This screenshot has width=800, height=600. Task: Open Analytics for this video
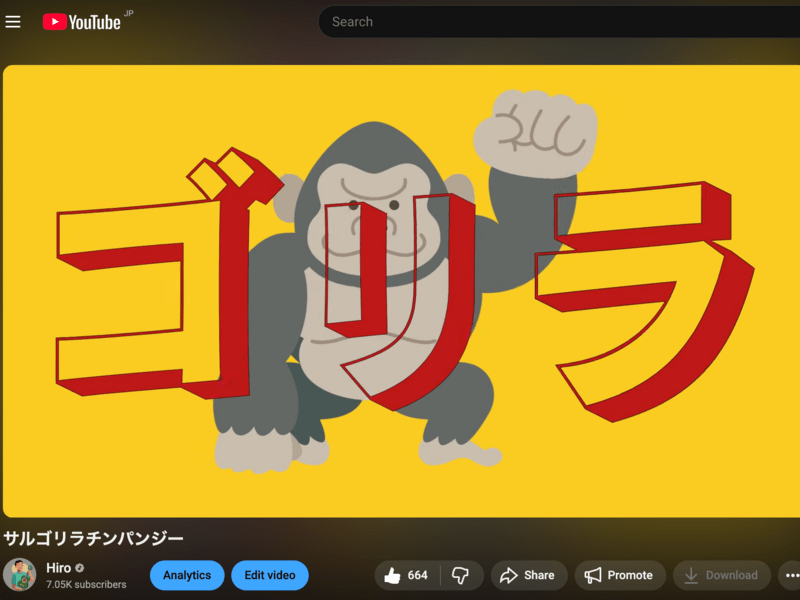(187, 575)
